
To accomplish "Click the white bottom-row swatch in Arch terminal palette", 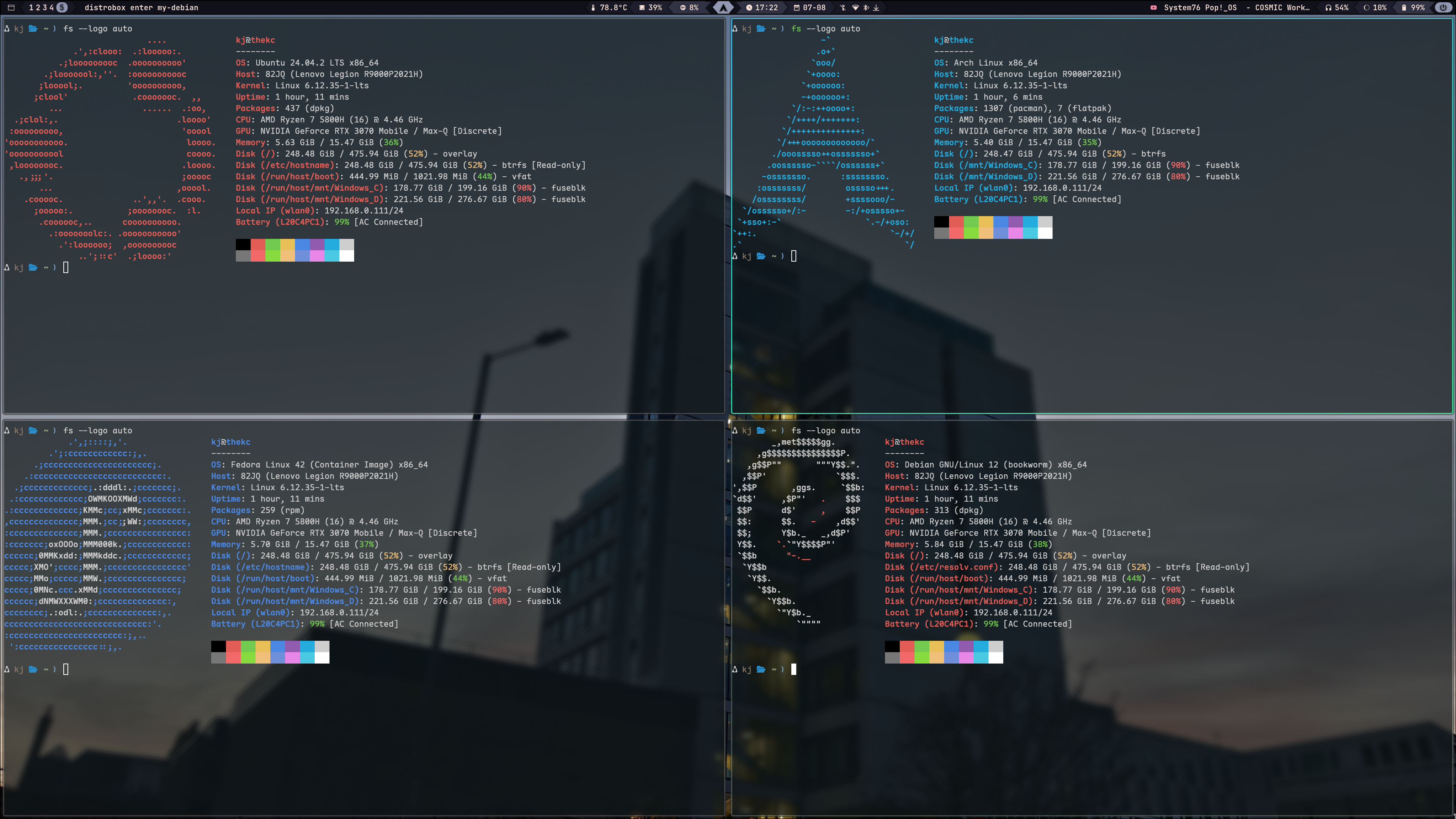I will pos(1045,233).
